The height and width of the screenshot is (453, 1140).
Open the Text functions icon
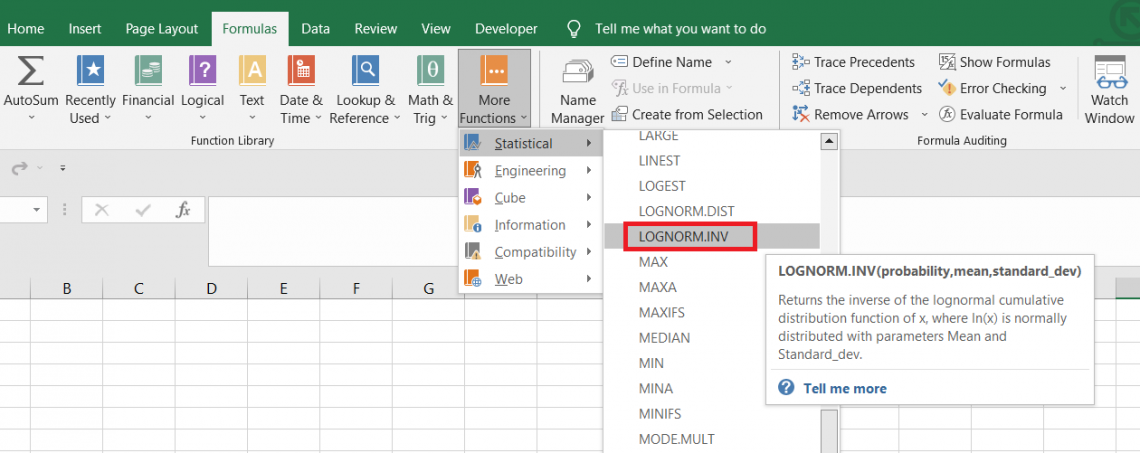pos(252,72)
